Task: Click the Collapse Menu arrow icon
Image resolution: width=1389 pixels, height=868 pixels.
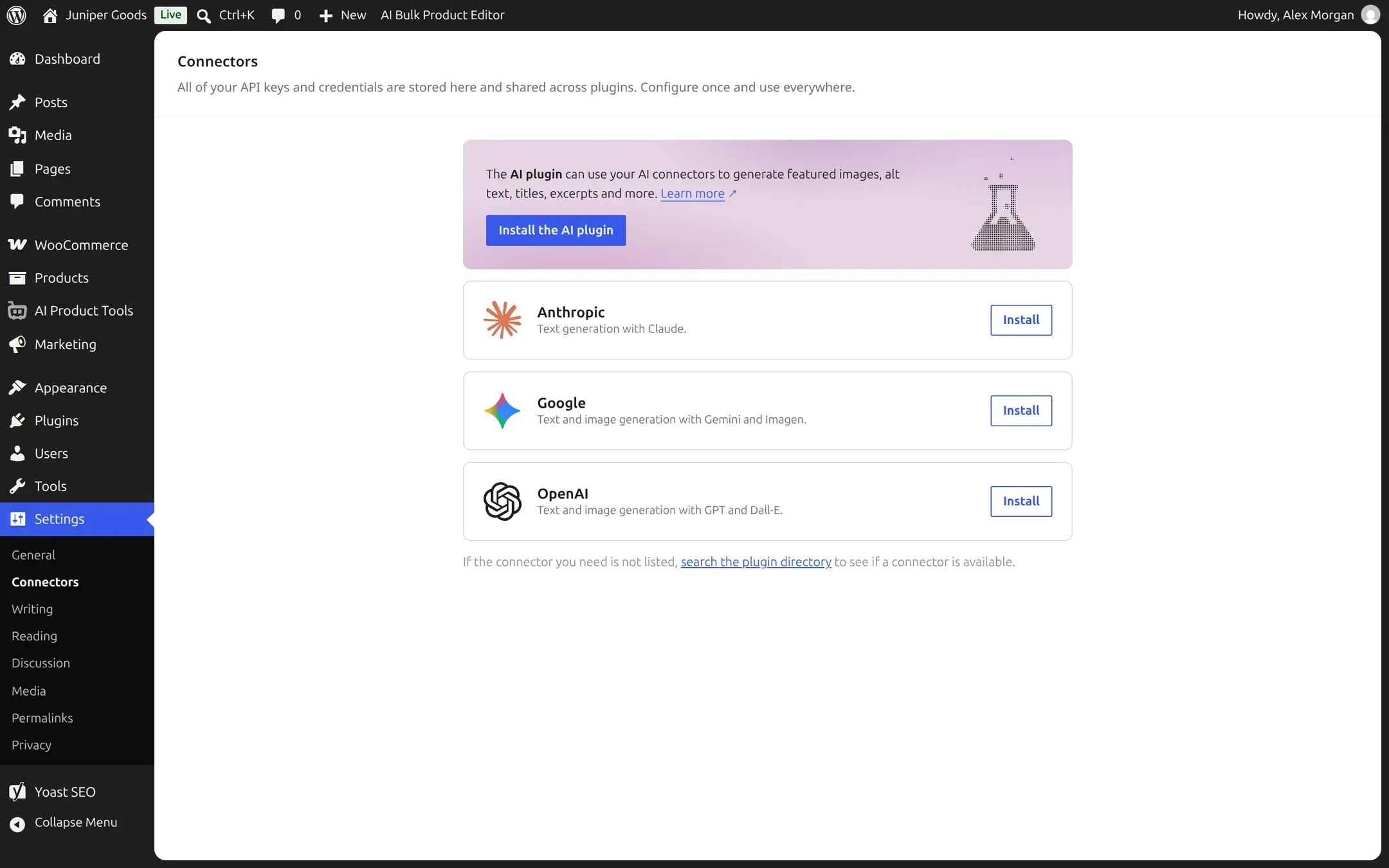Action: point(17,824)
